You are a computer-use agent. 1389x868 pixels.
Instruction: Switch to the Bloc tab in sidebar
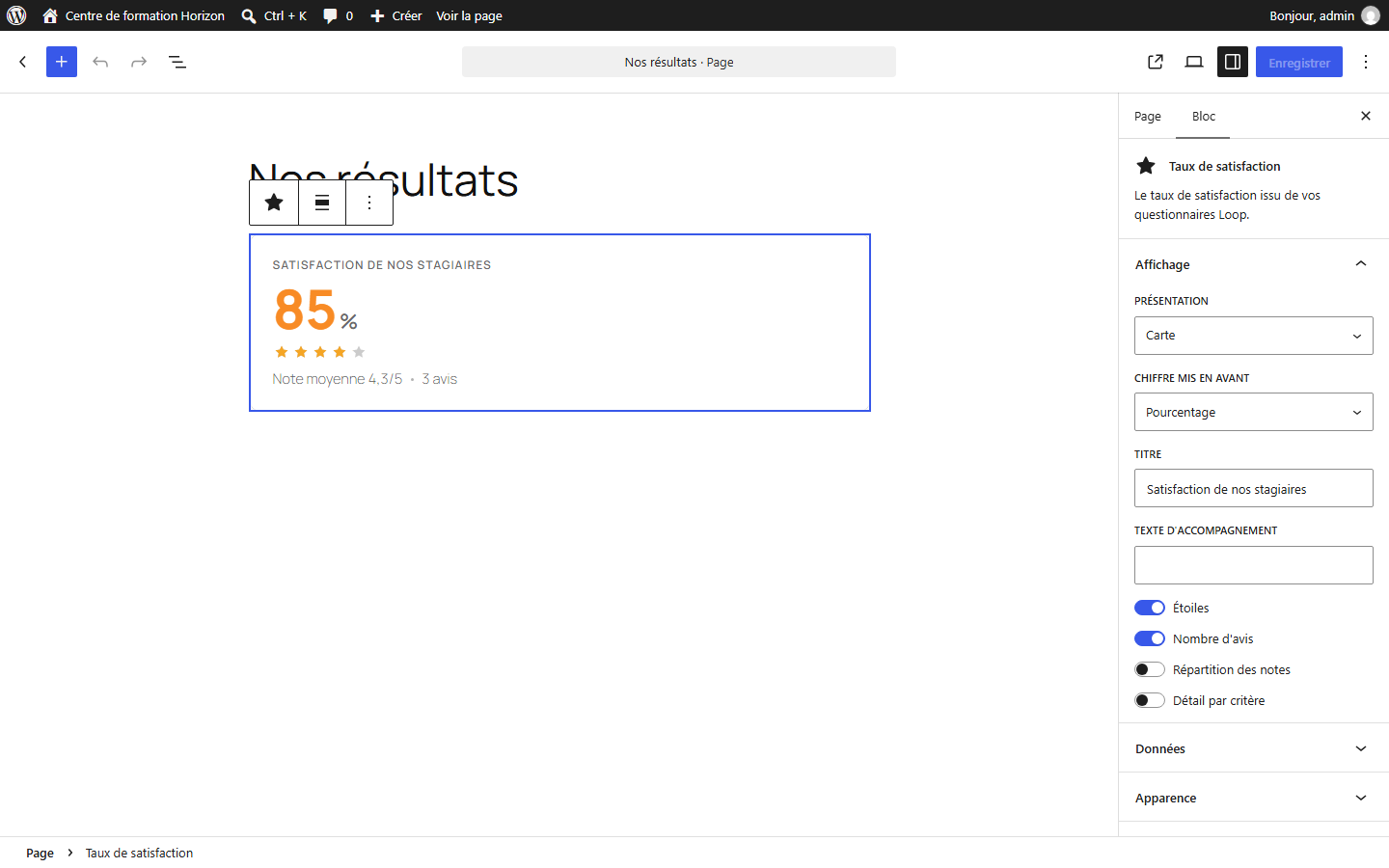pos(1204,116)
